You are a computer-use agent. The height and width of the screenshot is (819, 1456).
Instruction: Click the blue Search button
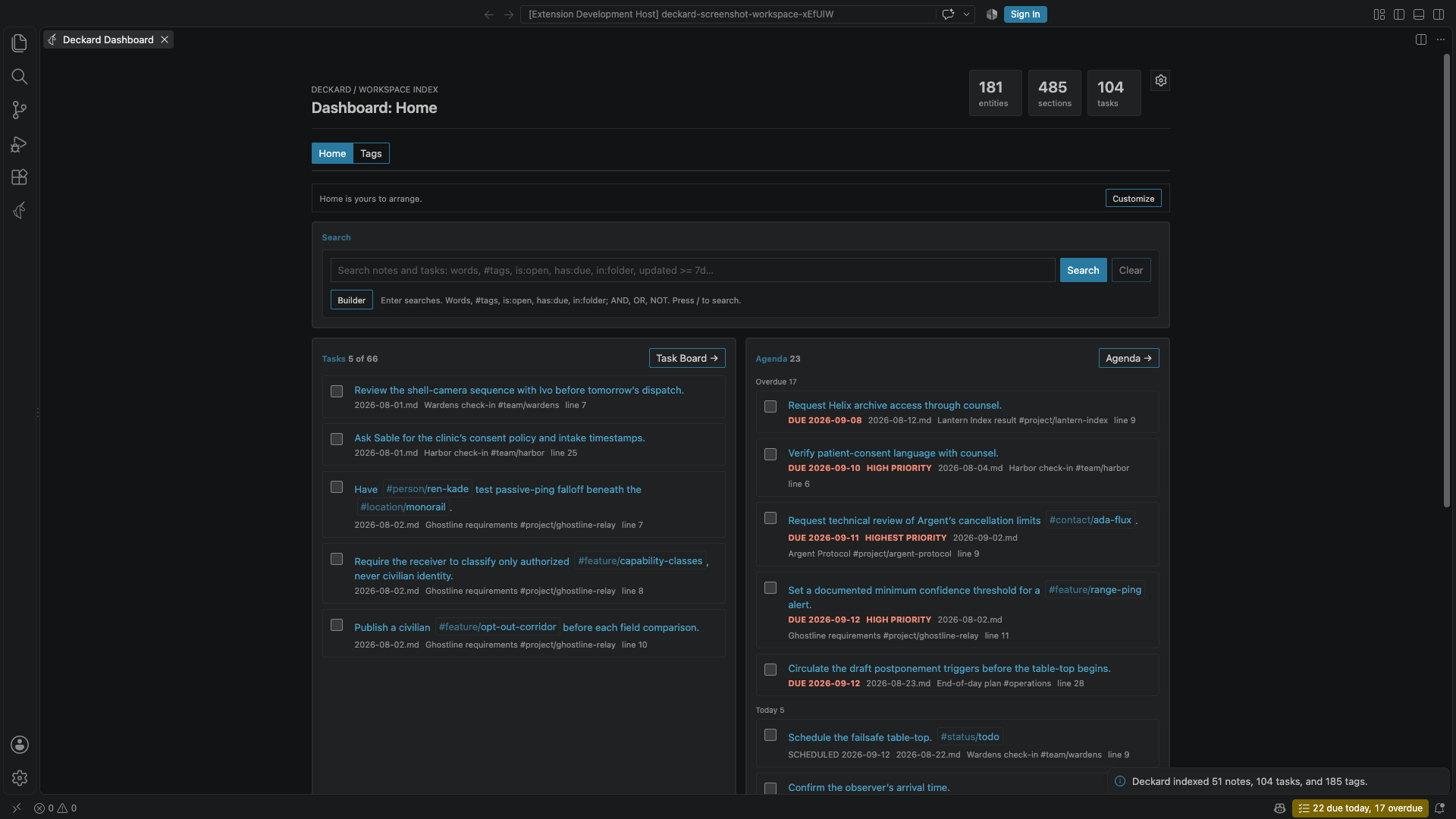1083,270
